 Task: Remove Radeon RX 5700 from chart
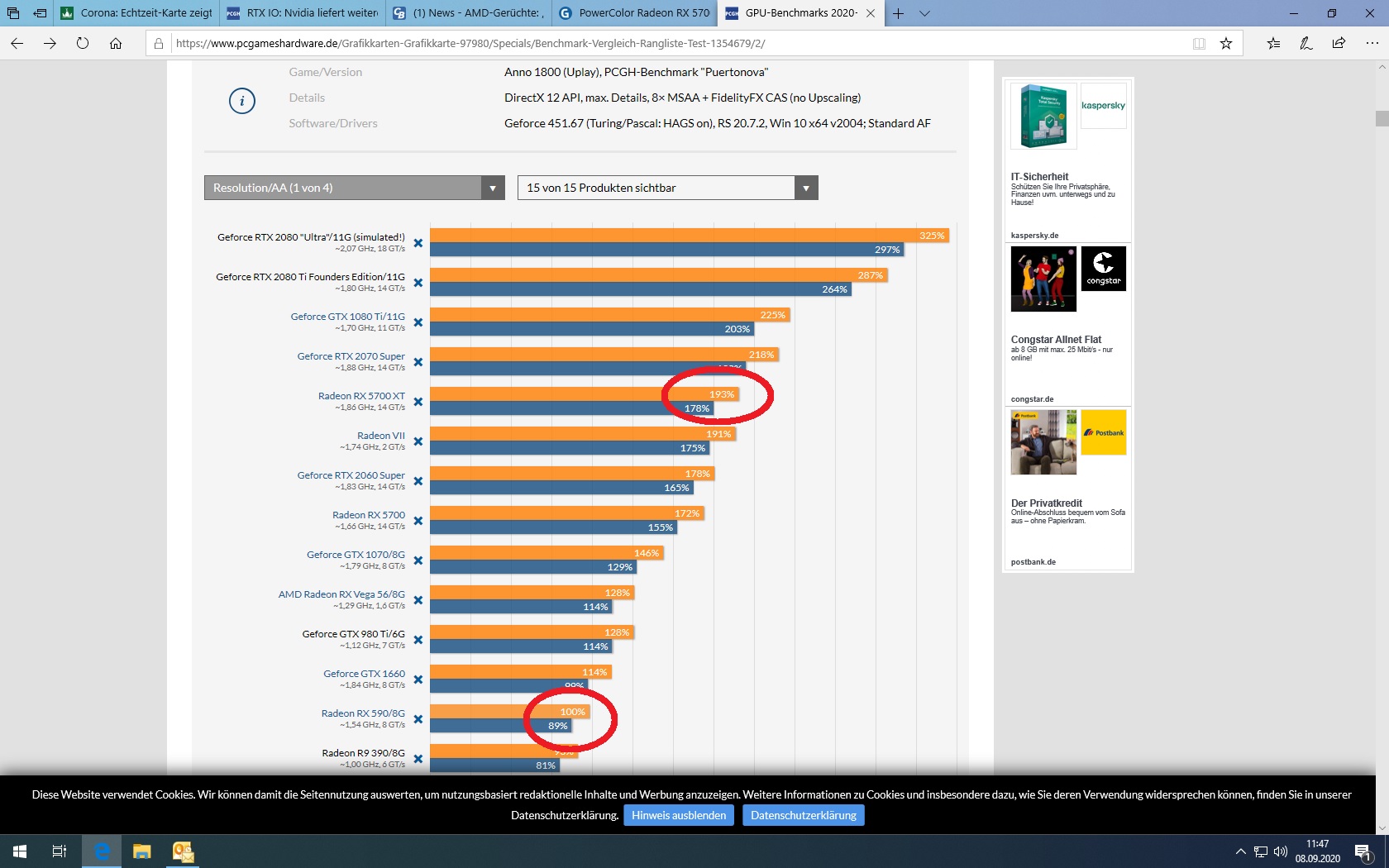coord(418,521)
